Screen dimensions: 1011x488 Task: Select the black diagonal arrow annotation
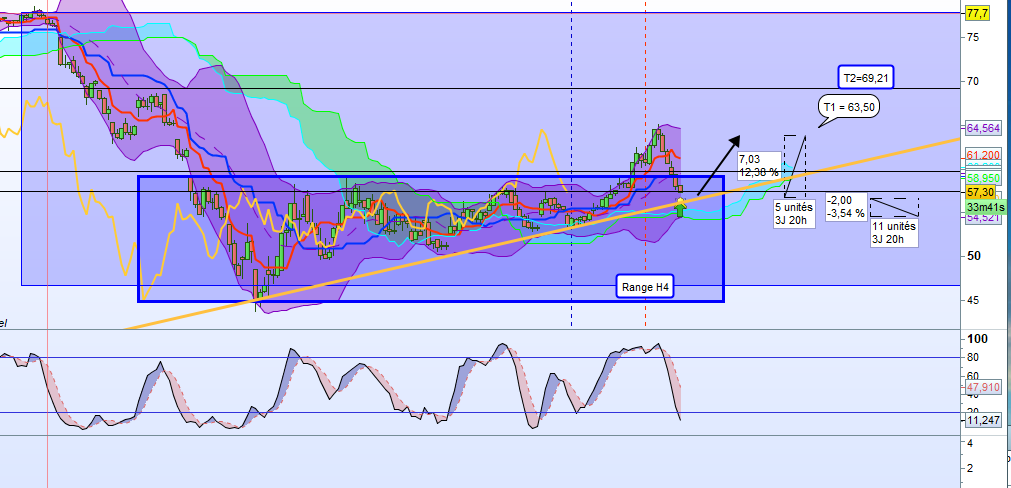[x=718, y=165]
